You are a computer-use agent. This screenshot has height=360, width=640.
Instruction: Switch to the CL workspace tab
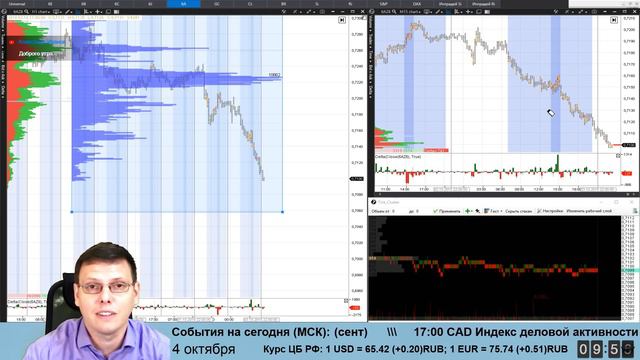click(250, 4)
